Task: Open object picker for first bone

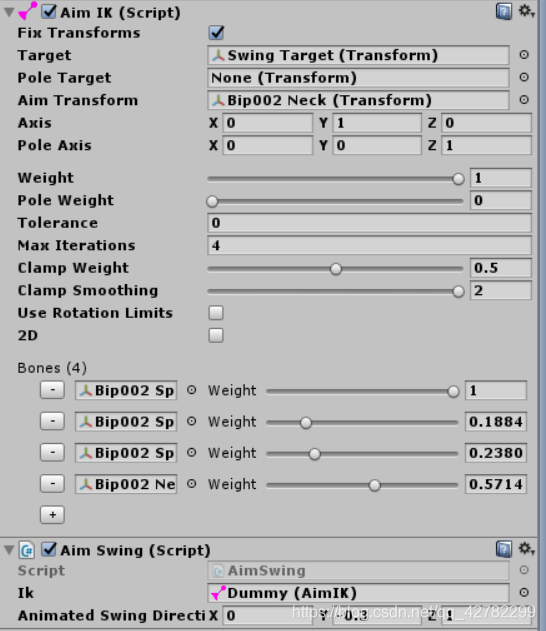Action: tap(192, 390)
